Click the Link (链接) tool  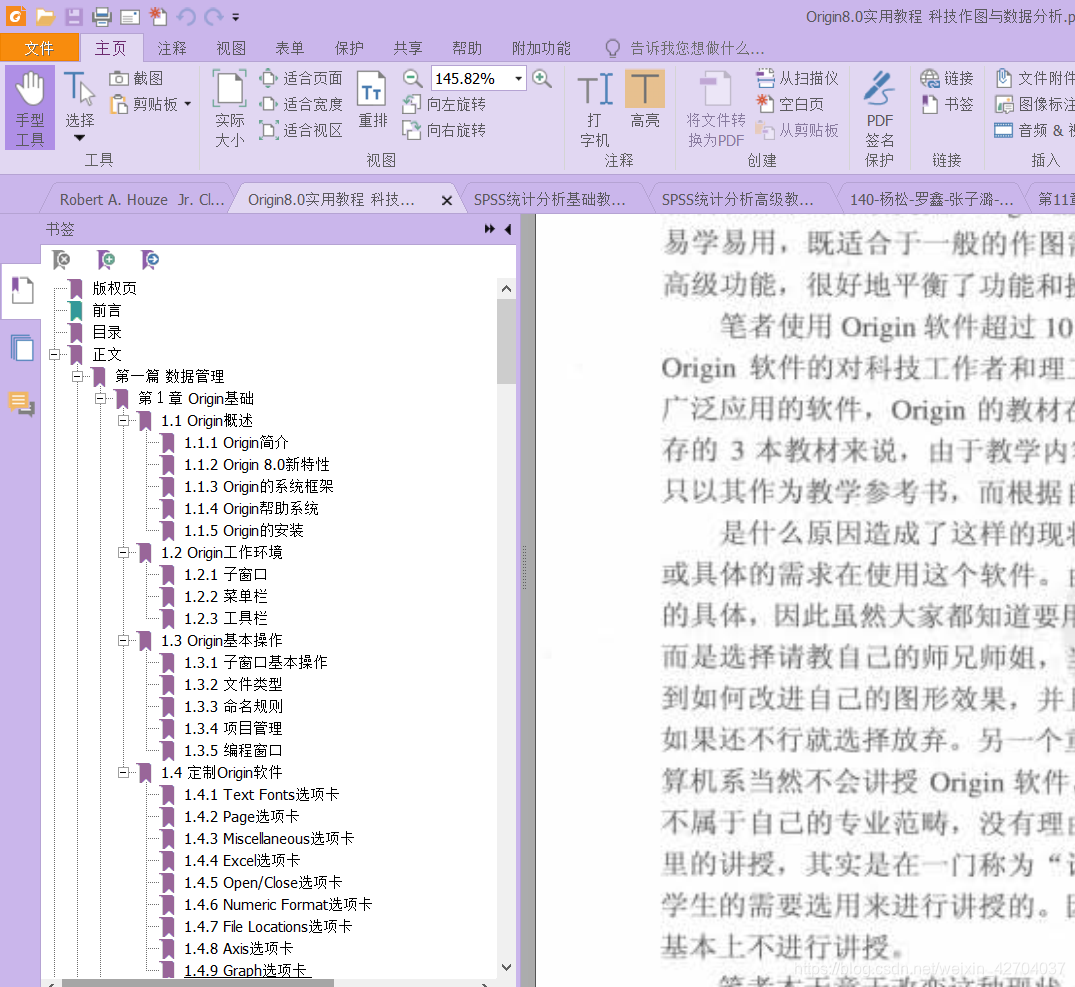click(947, 79)
